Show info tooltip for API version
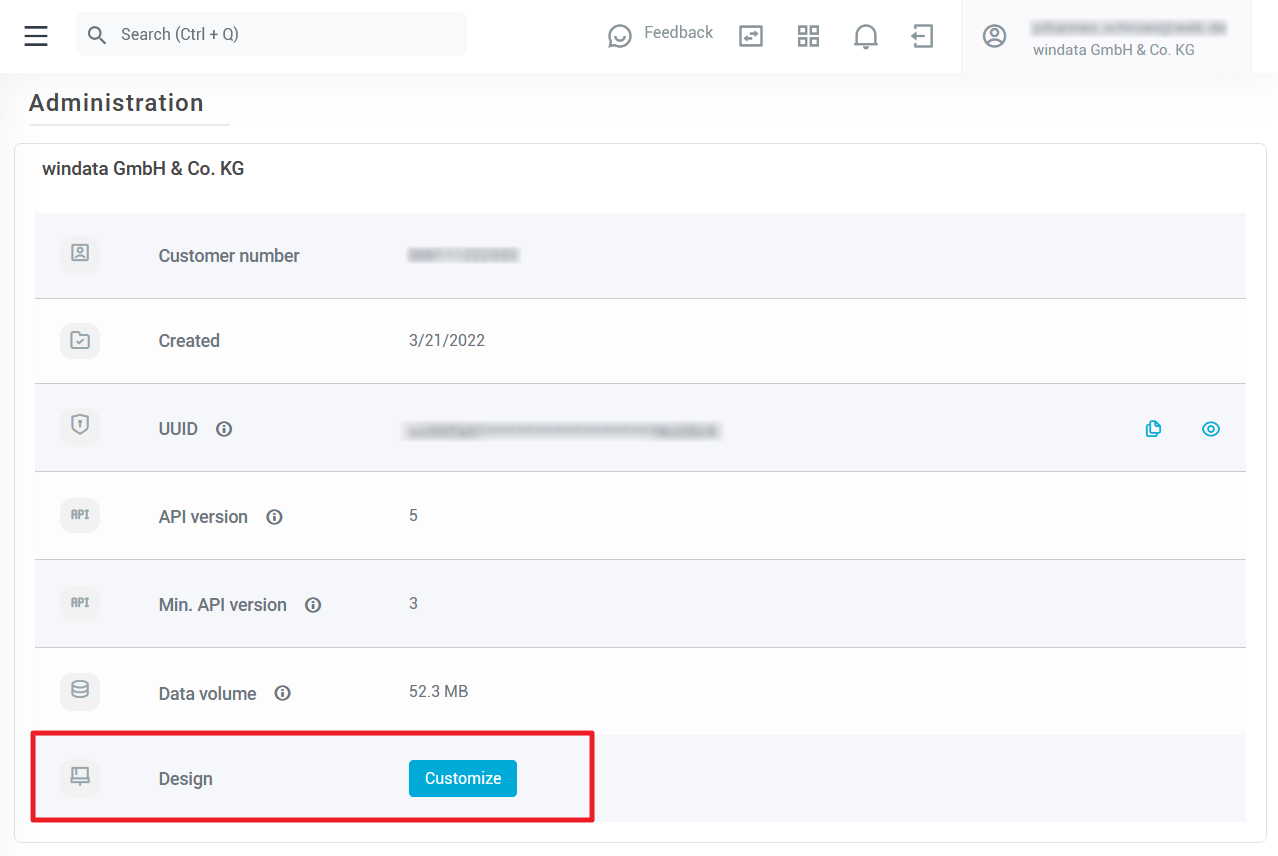Image resolution: width=1278 pixels, height=856 pixels. click(274, 517)
